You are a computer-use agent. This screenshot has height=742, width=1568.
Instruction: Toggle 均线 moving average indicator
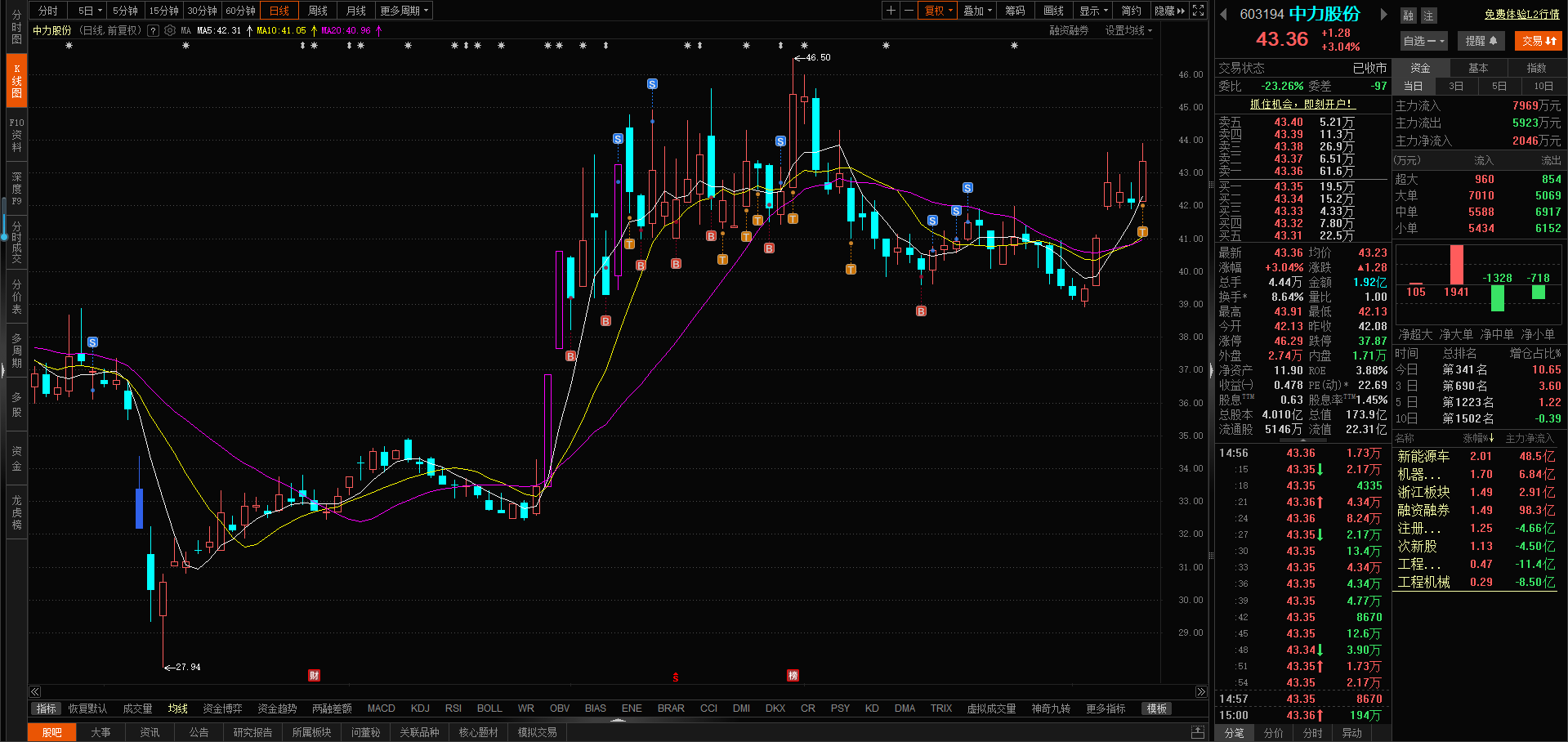point(177,708)
